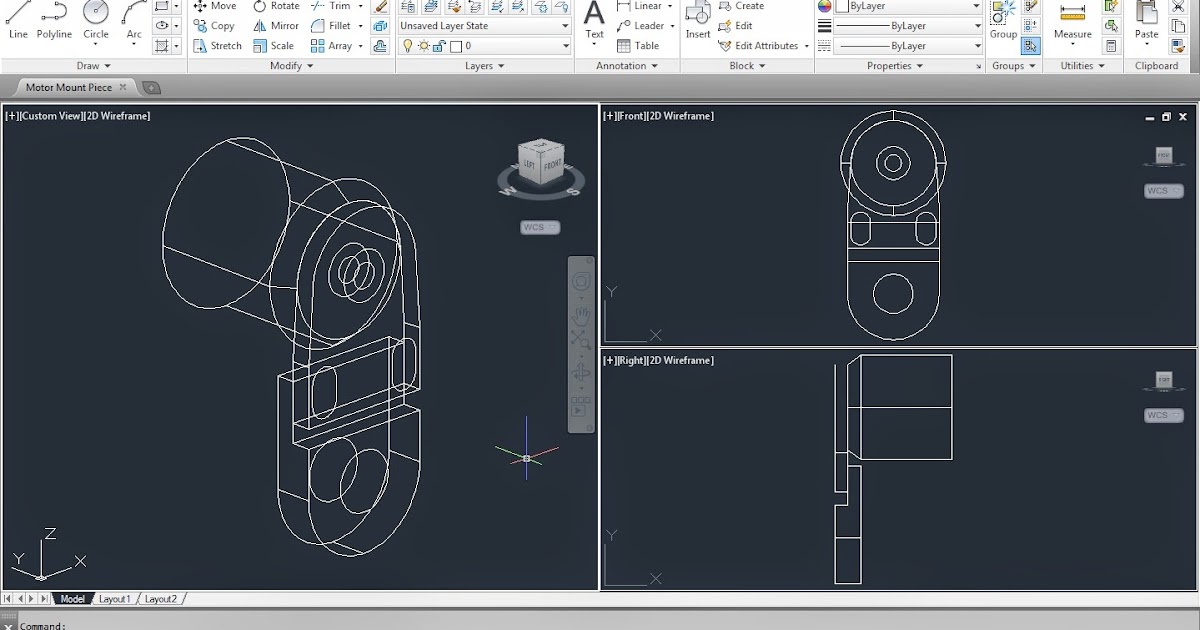
Task: Open the ByLayer color dropdown in Properties
Action: pos(975,7)
